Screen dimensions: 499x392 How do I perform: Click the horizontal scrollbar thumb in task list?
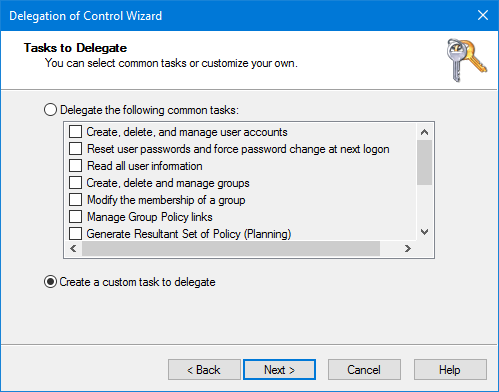point(231,249)
